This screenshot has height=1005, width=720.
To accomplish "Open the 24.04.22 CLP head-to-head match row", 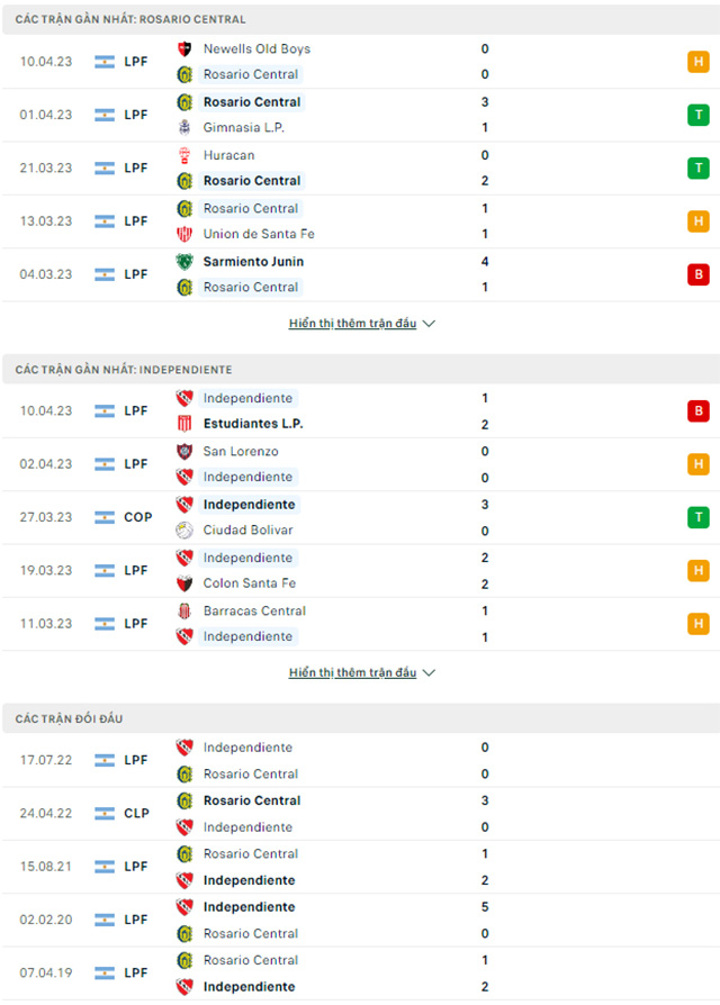I will [361, 813].
